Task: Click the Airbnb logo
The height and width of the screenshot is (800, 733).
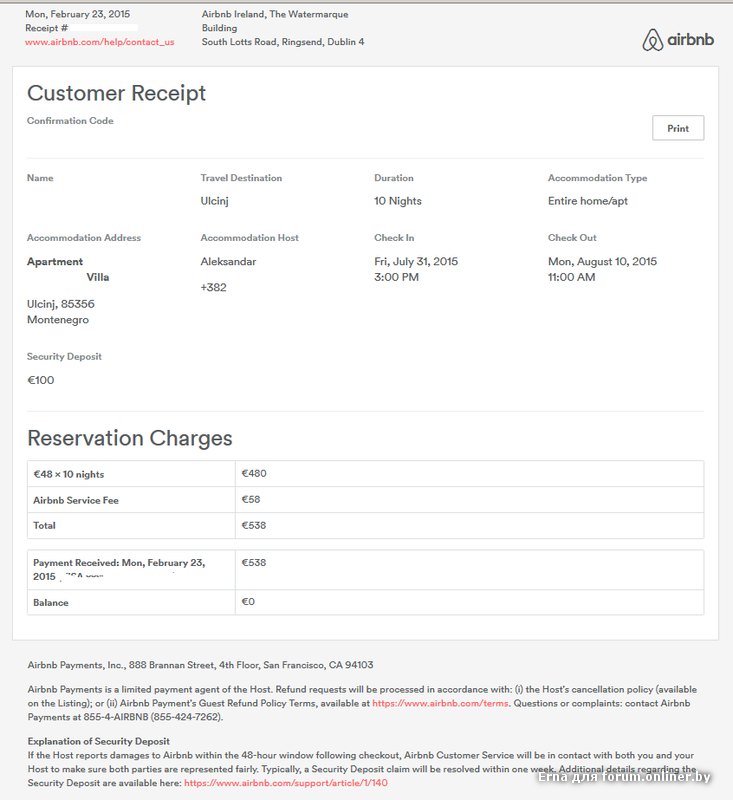Action: click(678, 40)
